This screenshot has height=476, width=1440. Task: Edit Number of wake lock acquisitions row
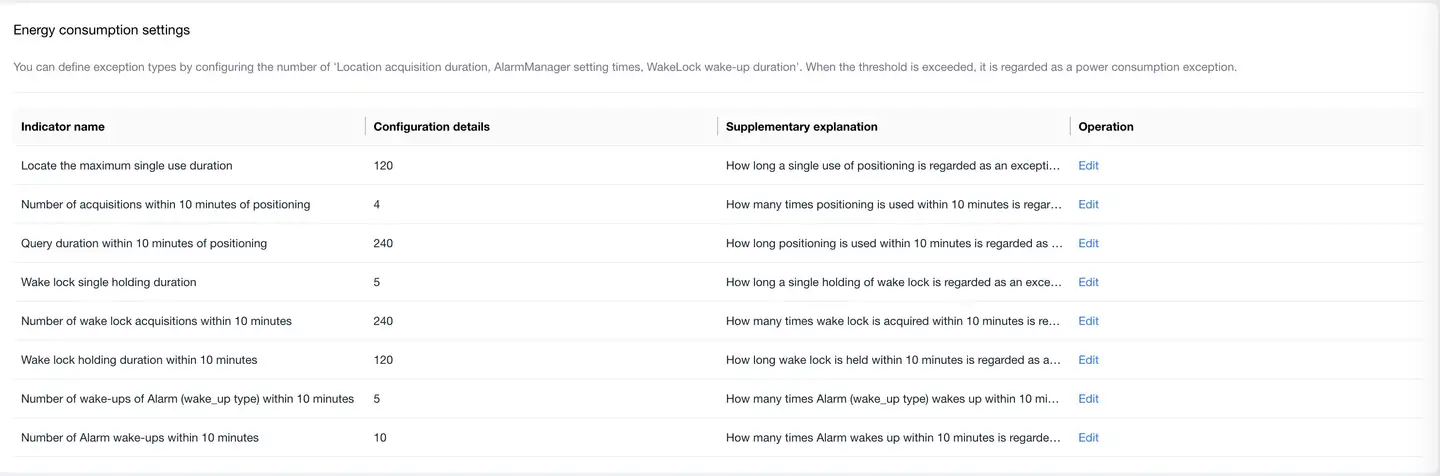(x=1088, y=321)
